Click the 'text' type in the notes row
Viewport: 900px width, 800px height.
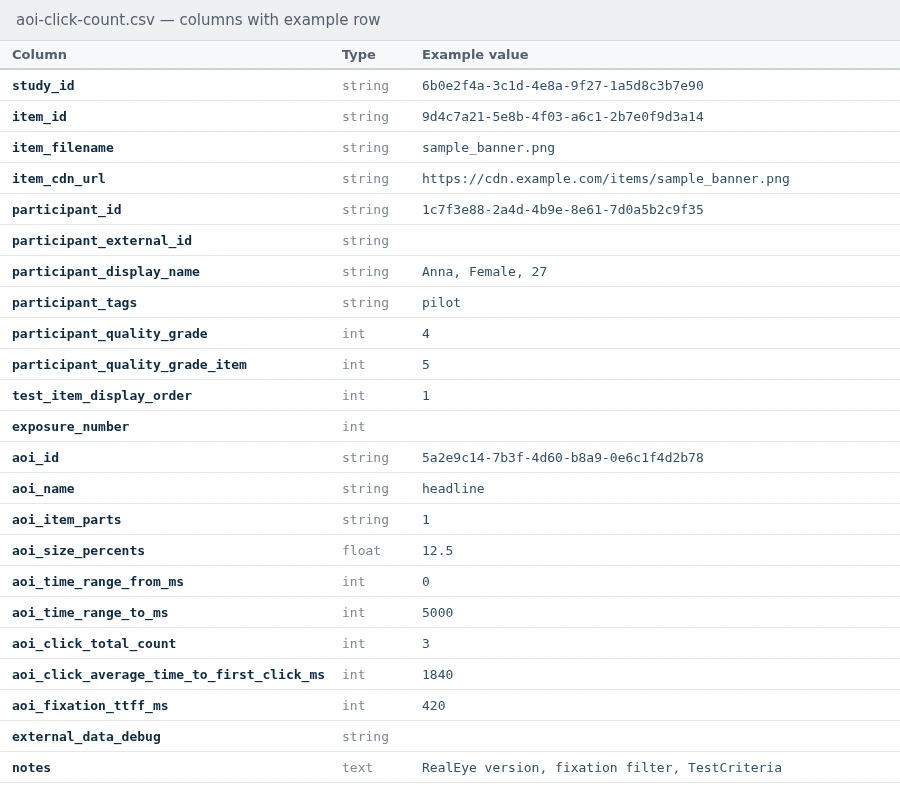click(x=357, y=767)
